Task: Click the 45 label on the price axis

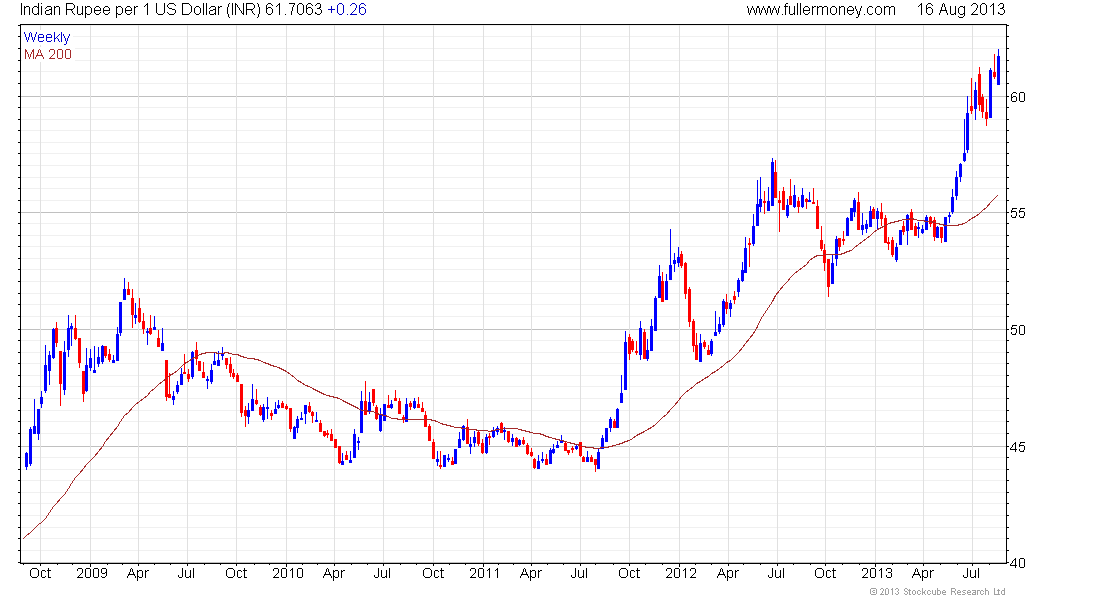Action: tap(1017, 447)
